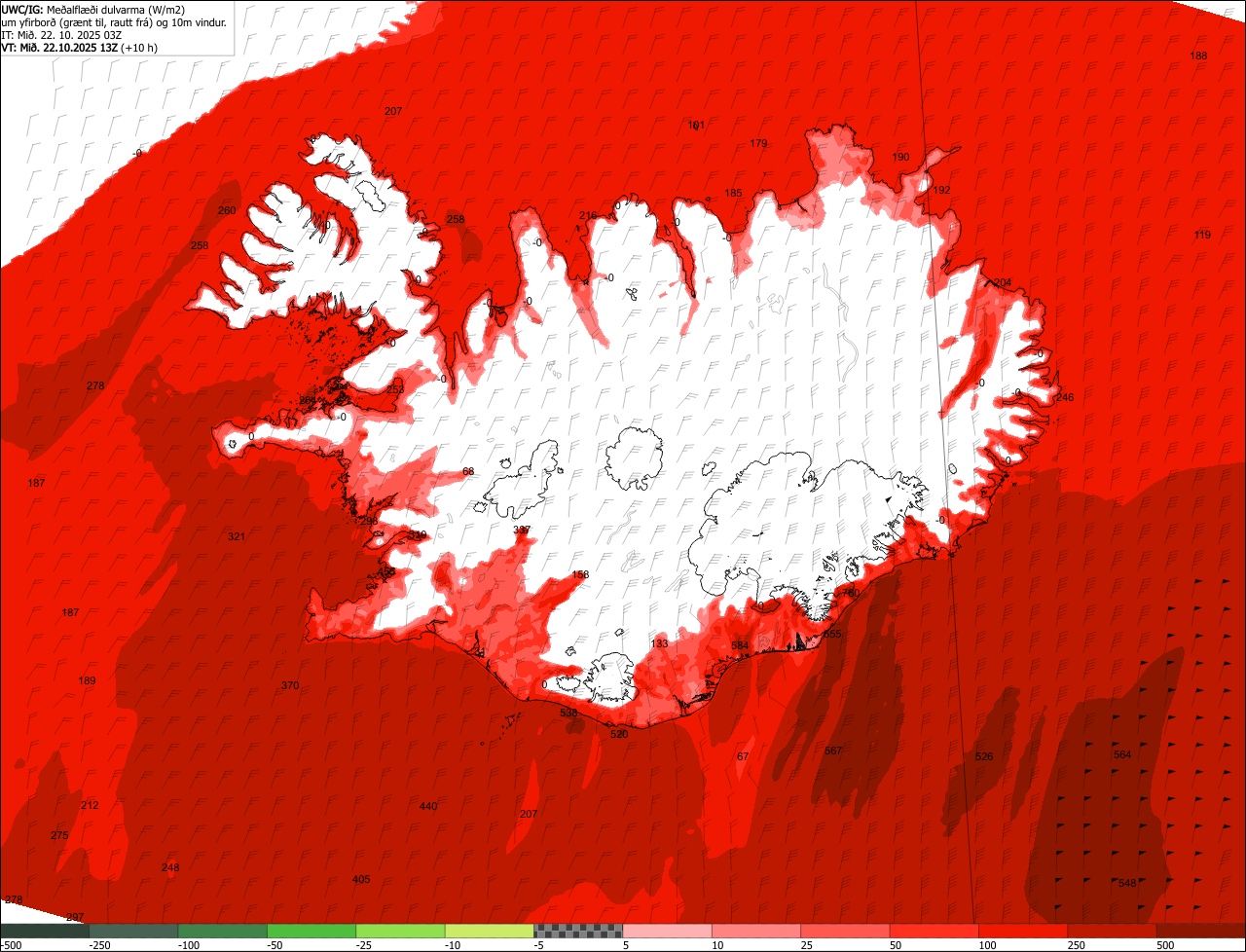Click the flux value '370' southwest of Reykjanes
The width and height of the screenshot is (1246, 952).
[290, 686]
